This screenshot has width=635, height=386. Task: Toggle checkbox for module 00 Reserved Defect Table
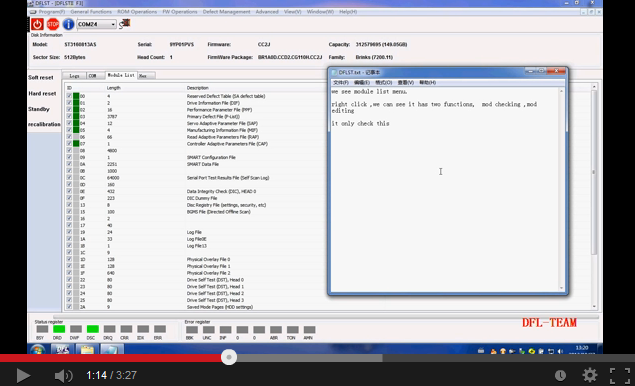pos(69,96)
